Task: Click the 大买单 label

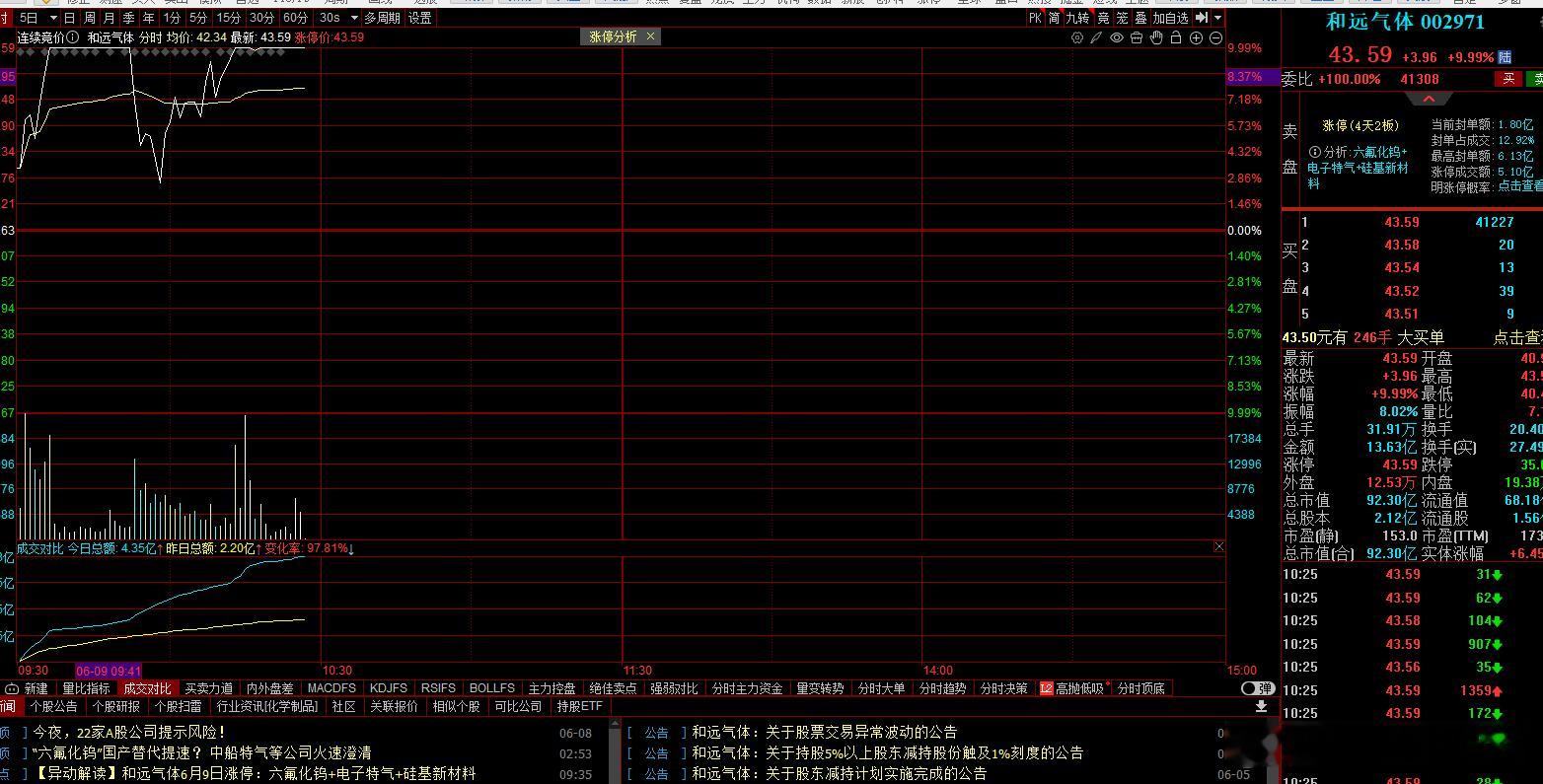Action: click(x=1421, y=337)
